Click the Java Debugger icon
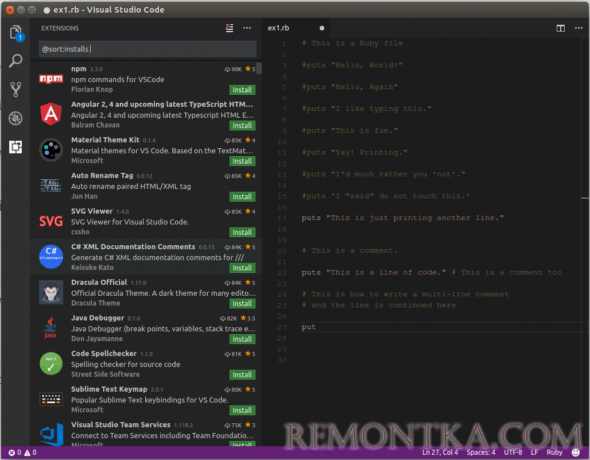 point(50,327)
